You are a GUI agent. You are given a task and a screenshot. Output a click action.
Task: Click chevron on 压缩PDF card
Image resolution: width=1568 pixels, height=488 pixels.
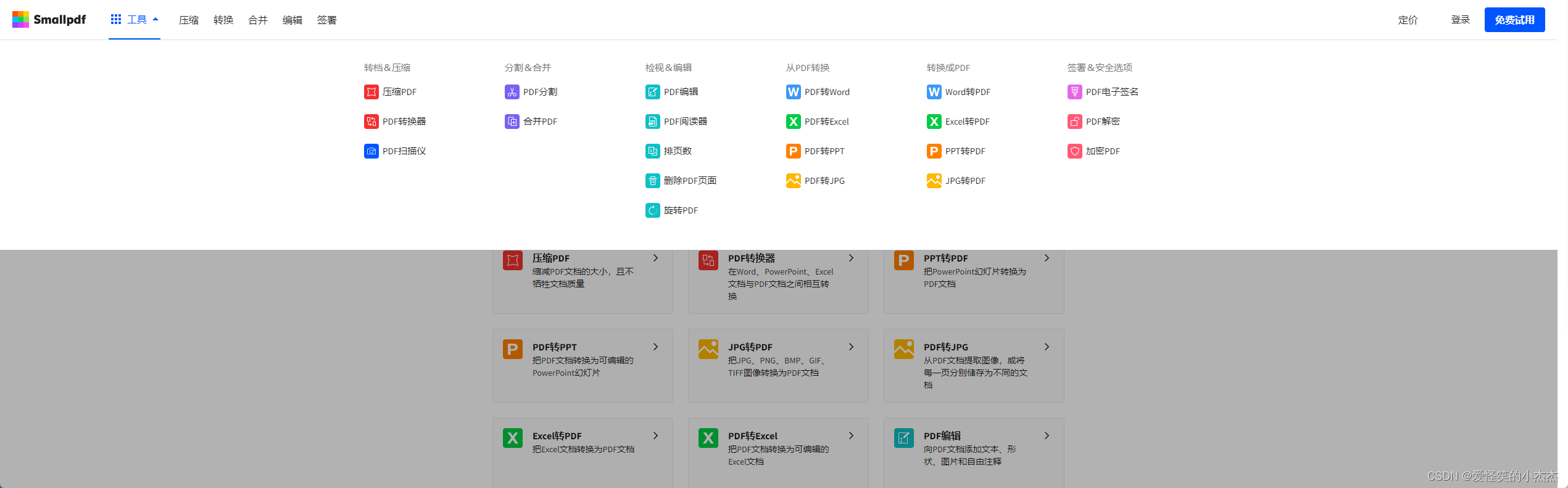[656, 258]
